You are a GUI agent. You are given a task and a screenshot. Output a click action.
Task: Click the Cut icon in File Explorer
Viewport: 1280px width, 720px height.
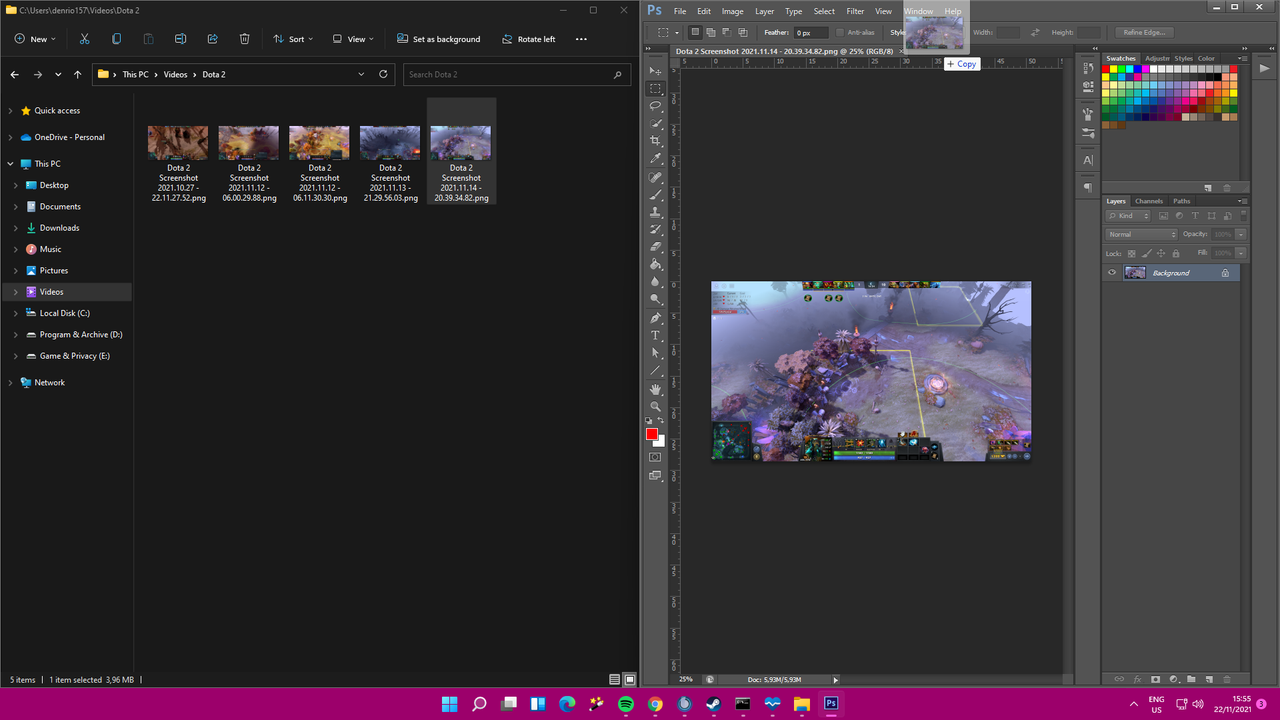point(84,39)
